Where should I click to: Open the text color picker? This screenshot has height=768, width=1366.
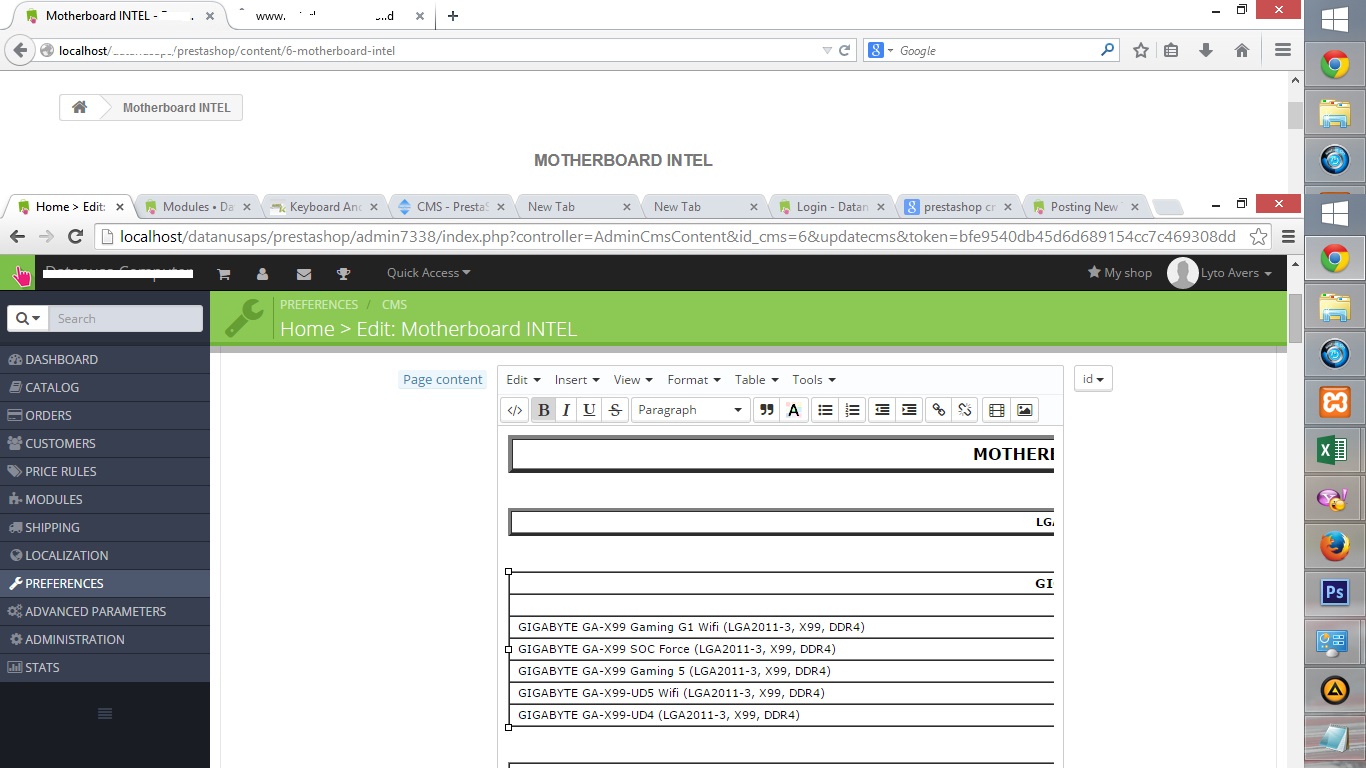794,410
